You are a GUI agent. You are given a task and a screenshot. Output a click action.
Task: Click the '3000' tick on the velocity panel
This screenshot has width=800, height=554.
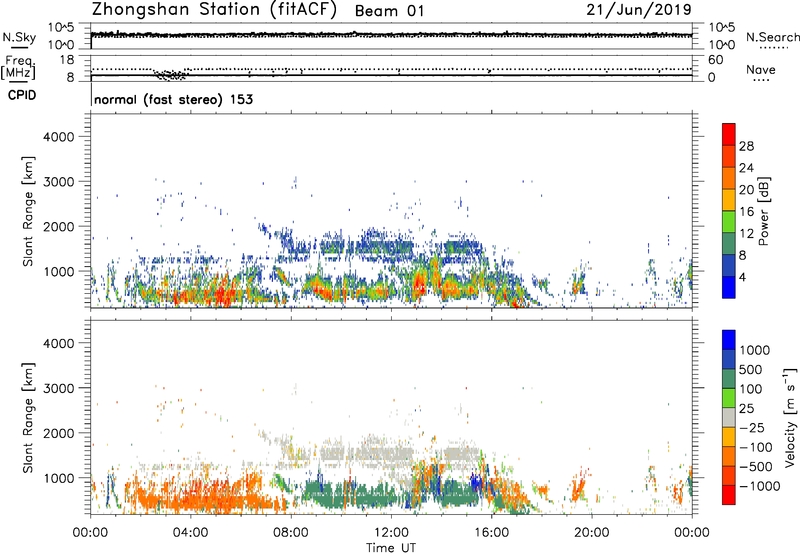click(x=58, y=388)
